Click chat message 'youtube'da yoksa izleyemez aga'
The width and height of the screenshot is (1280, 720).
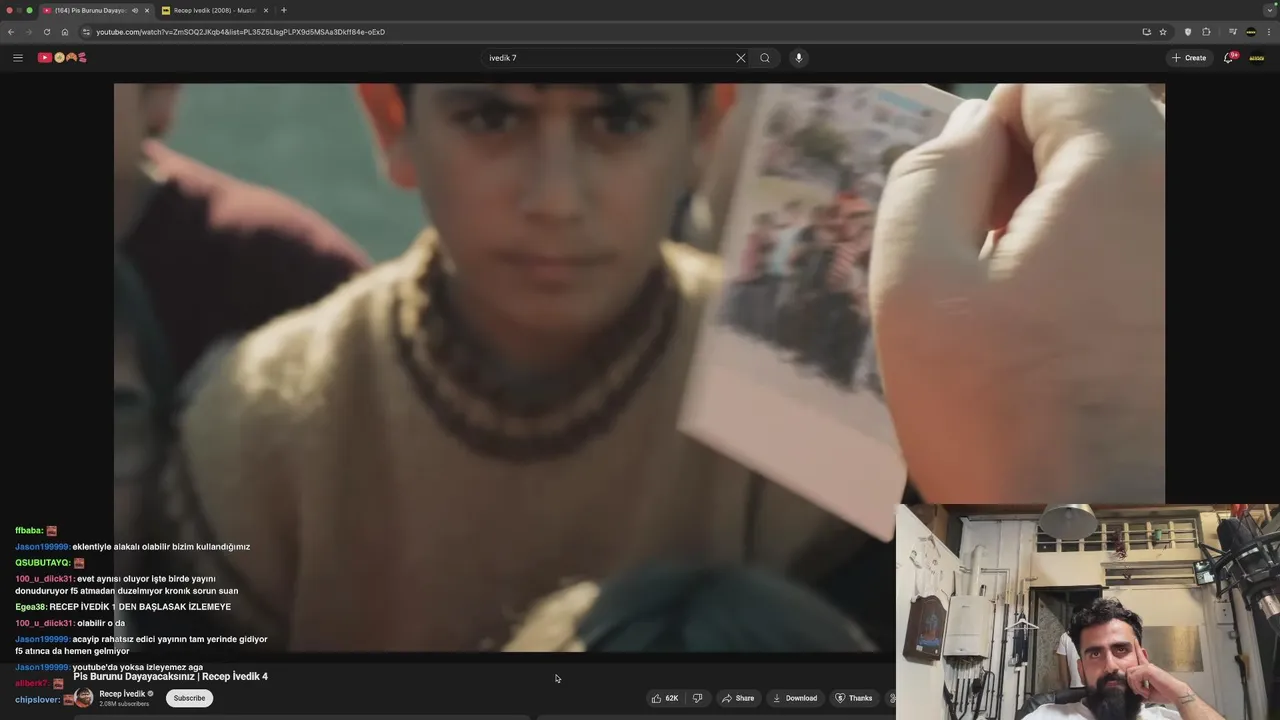click(x=138, y=667)
